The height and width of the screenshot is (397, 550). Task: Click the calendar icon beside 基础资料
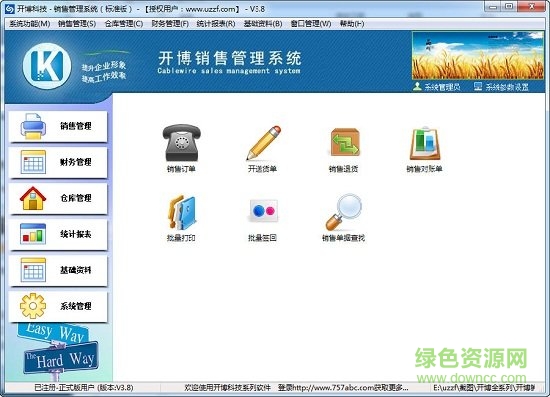pyautogui.click(x=33, y=270)
